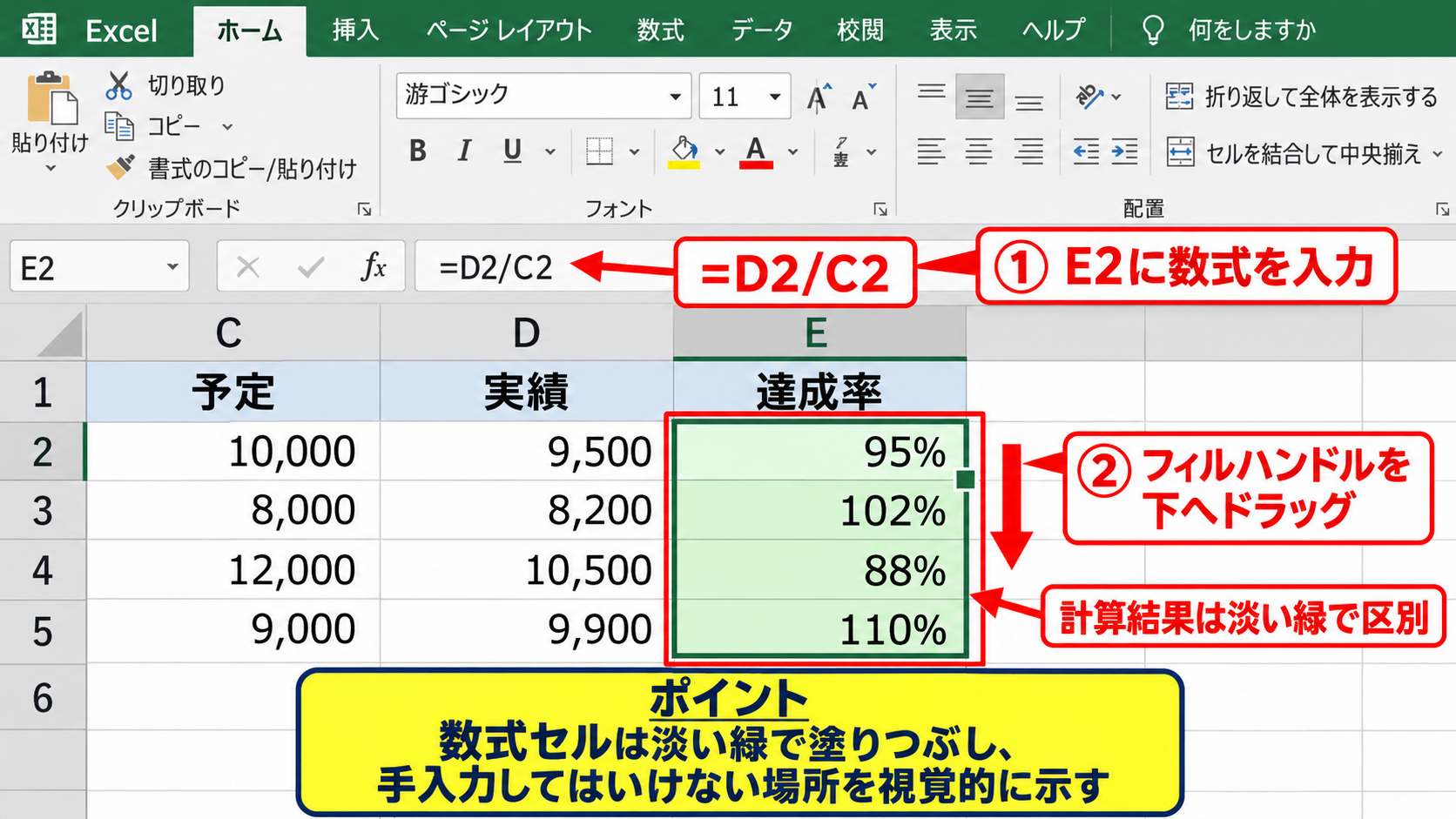Apply red font color A icon

pos(756,151)
